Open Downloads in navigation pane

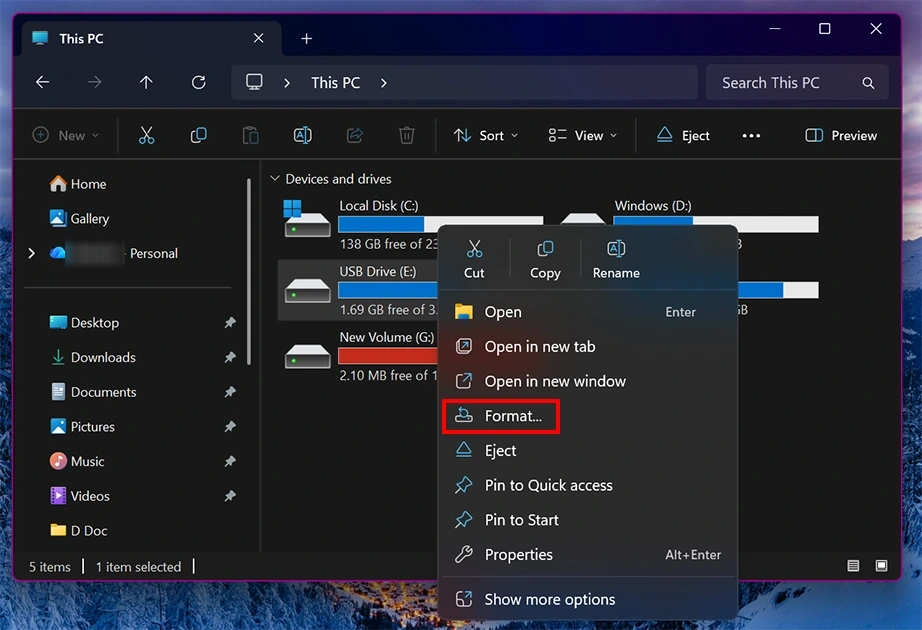pyautogui.click(x=93, y=357)
